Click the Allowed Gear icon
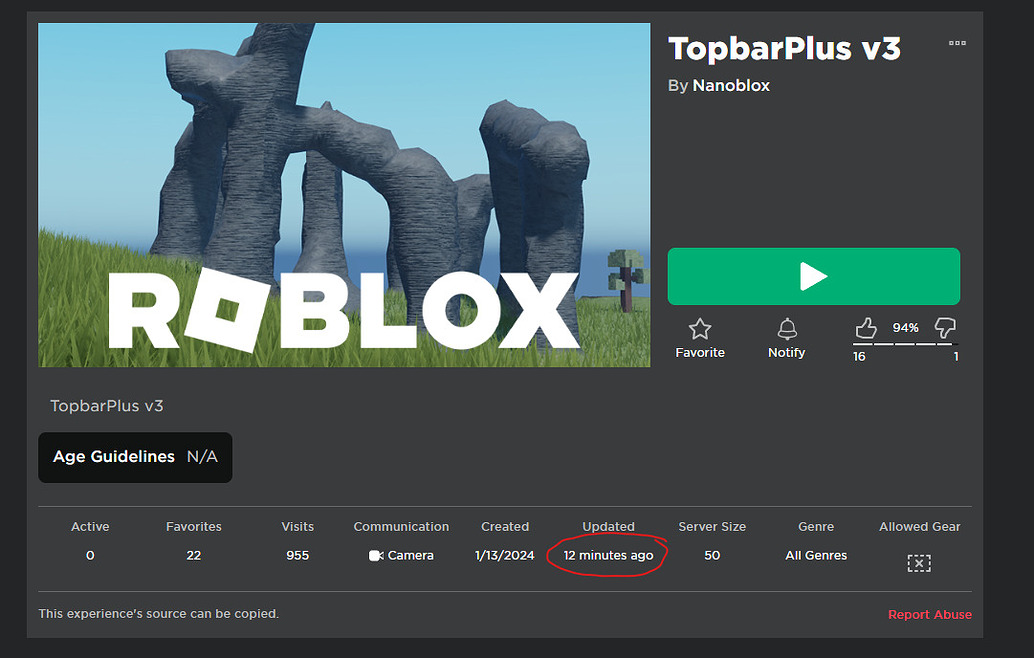1034x658 pixels. (918, 562)
